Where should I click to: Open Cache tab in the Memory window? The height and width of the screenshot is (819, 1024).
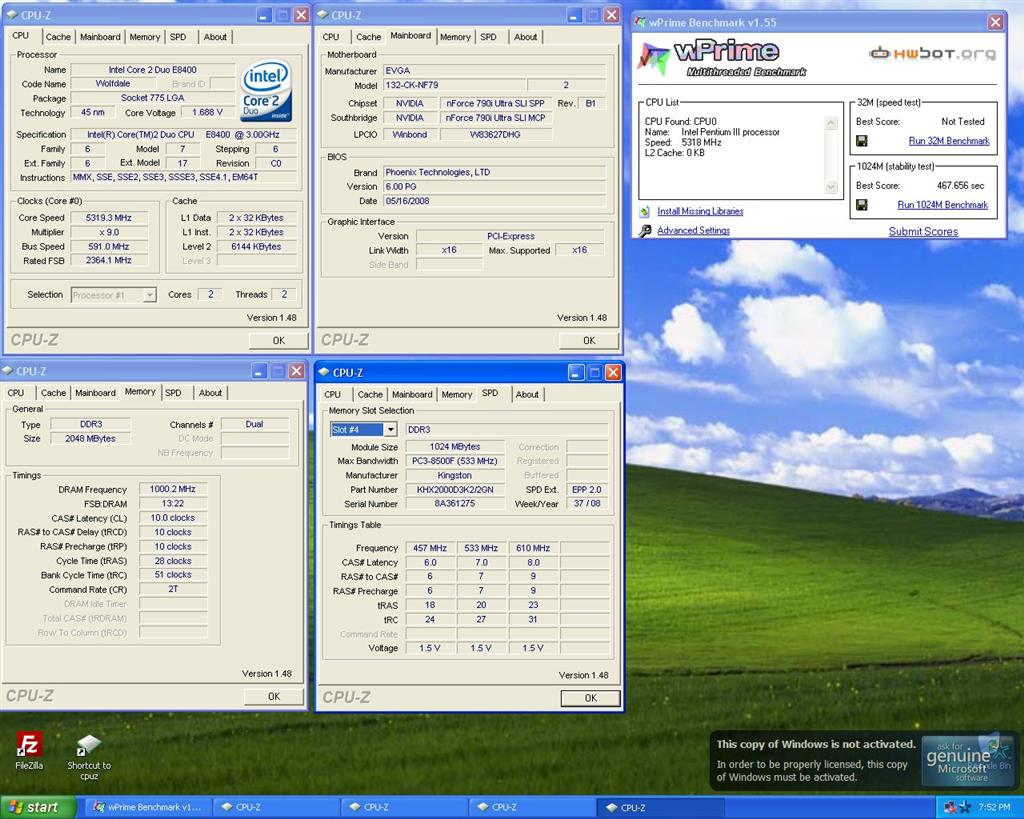pos(54,393)
